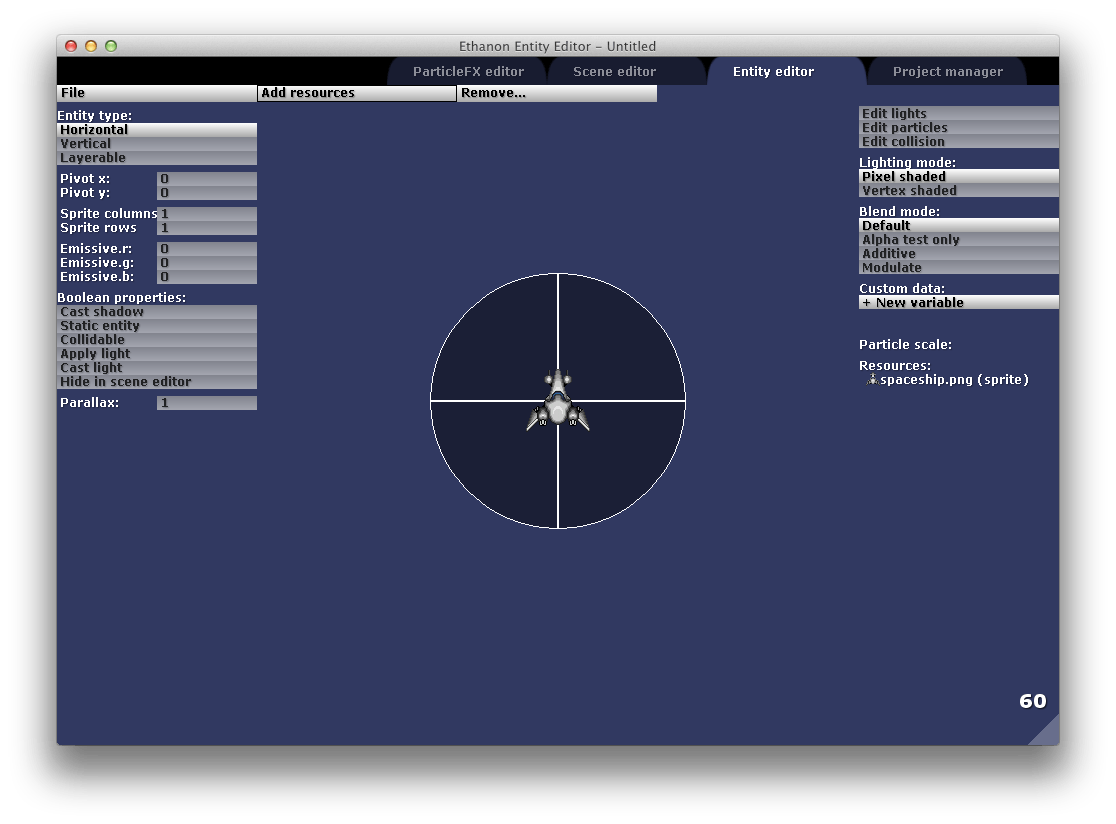Expand the Remove... menu

(556, 93)
